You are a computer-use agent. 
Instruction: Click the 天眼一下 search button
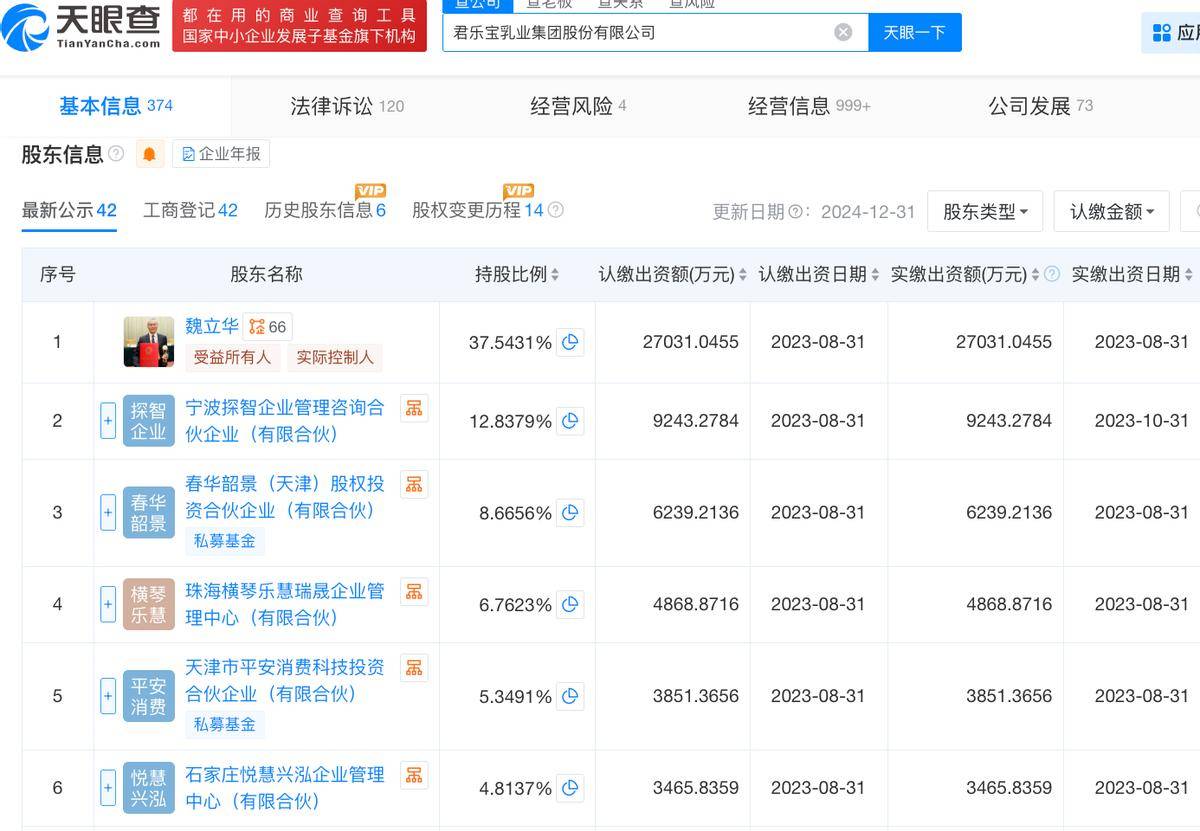(914, 32)
